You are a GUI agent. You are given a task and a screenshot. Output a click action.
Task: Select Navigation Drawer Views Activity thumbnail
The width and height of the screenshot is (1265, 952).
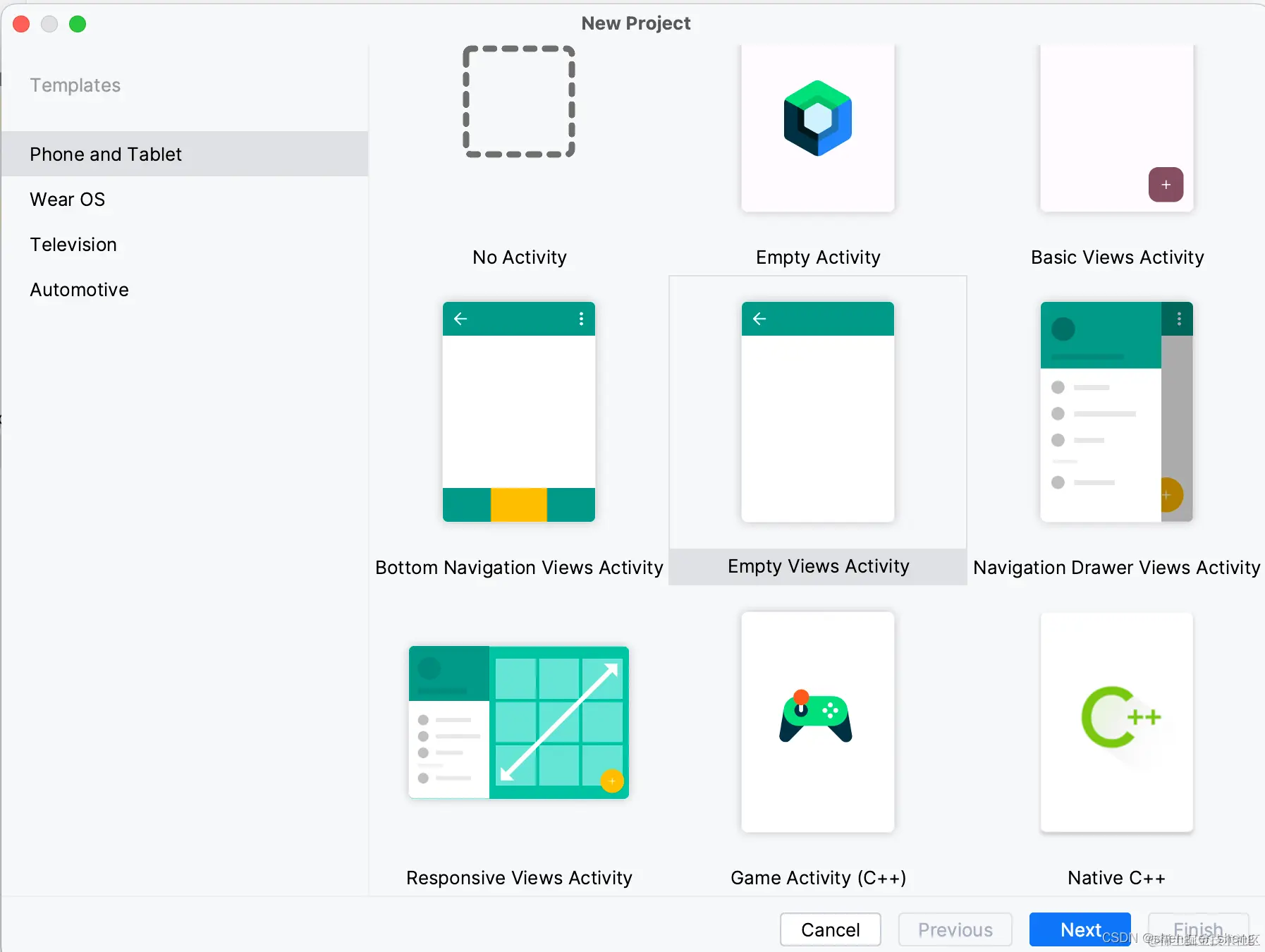click(x=1117, y=412)
